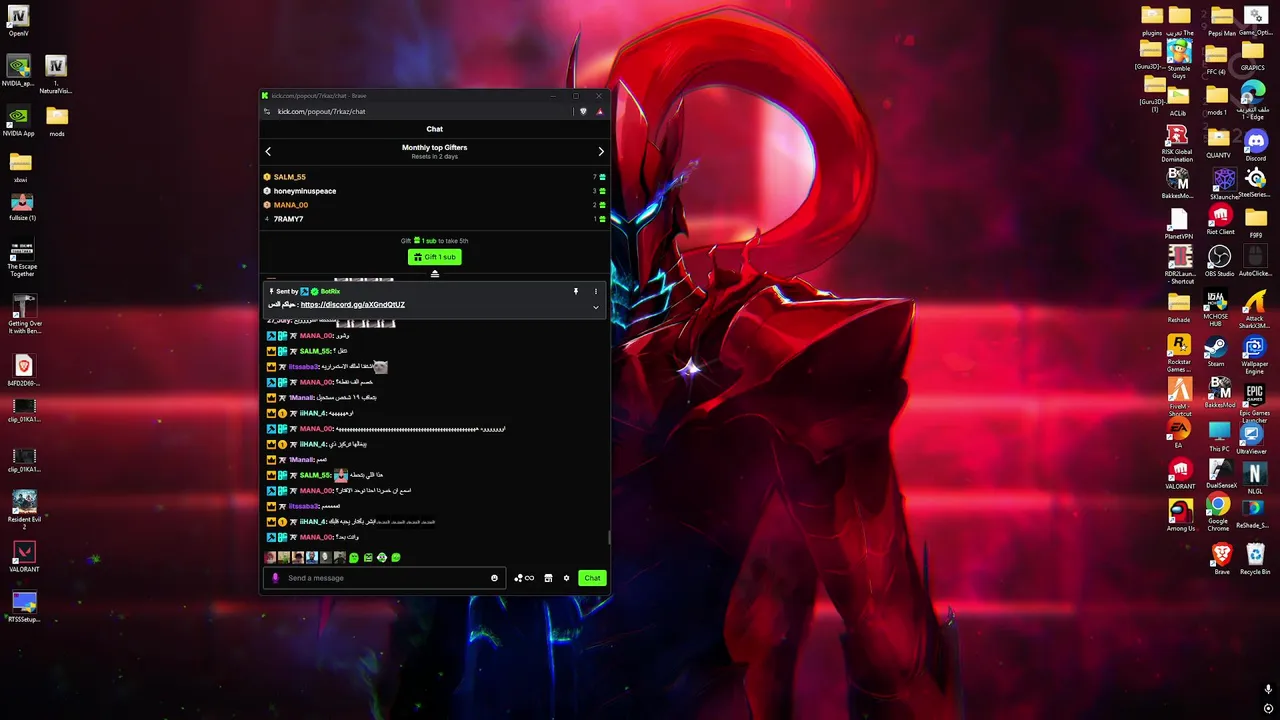This screenshot has height=720, width=1280.
Task: Open Wallpaper Engine desktop icon
Action: tap(1254, 355)
